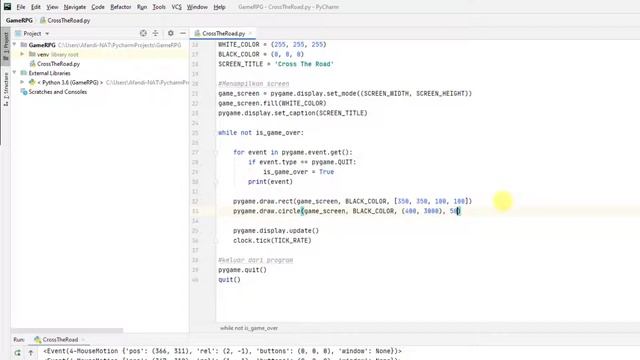The height and width of the screenshot is (360, 640).
Task: Click the print(event) line
Action: [270, 182]
